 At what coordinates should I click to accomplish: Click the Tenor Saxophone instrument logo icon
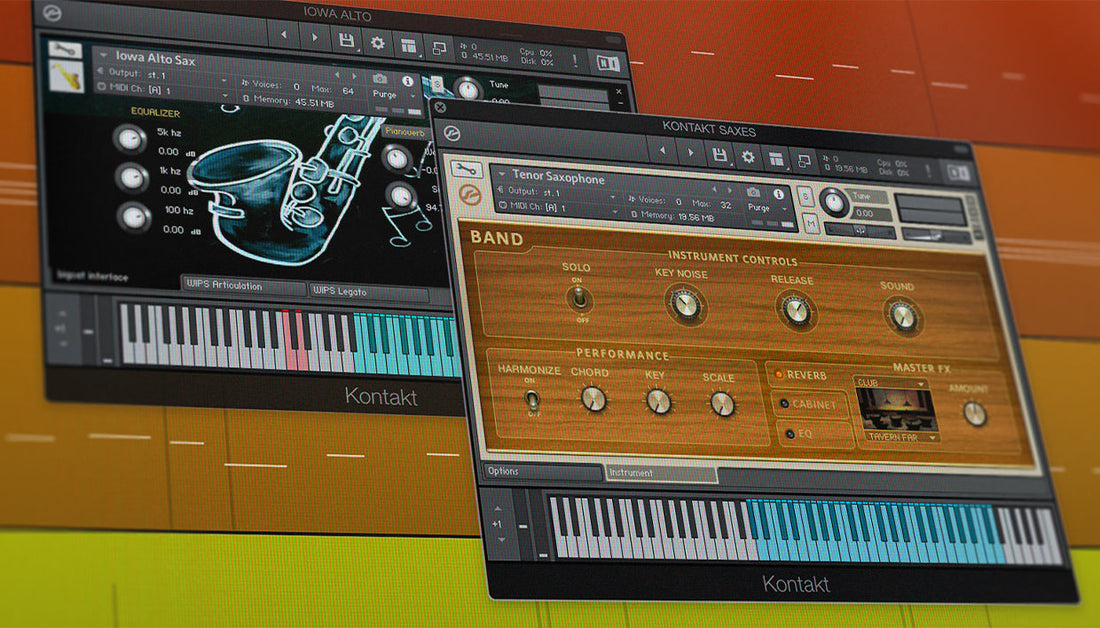pyautogui.click(x=470, y=194)
